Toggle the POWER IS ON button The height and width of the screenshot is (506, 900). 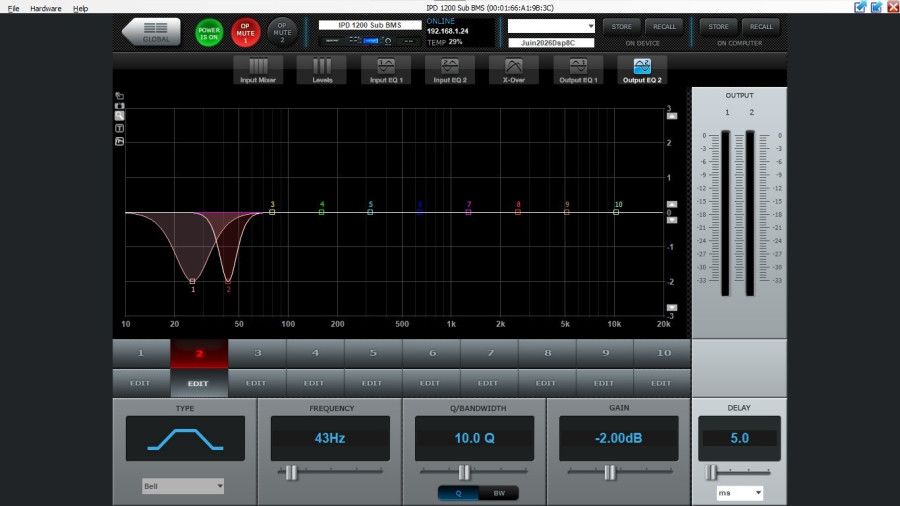click(x=209, y=33)
